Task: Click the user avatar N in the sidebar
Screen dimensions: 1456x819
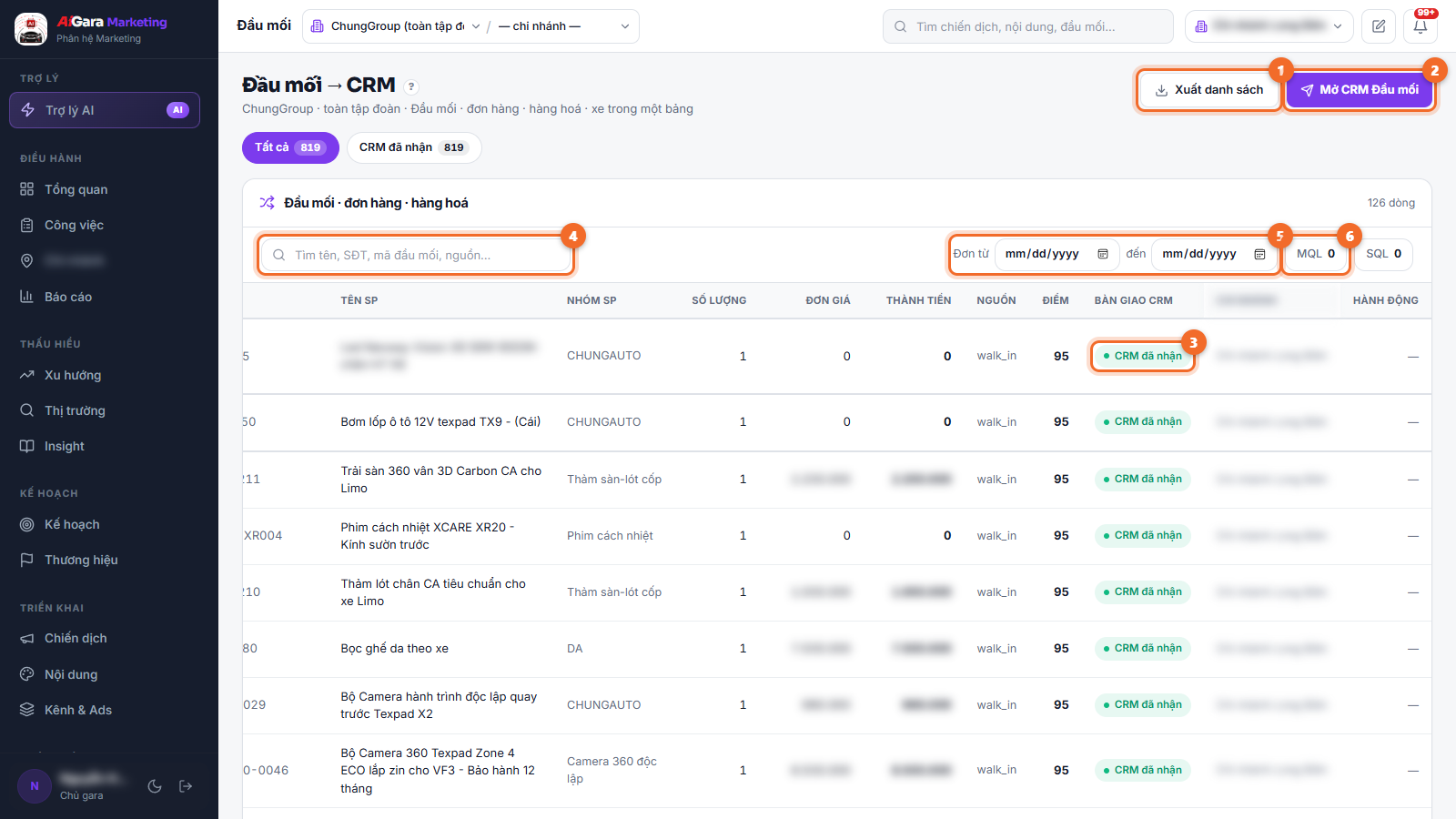Action: pos(35,786)
